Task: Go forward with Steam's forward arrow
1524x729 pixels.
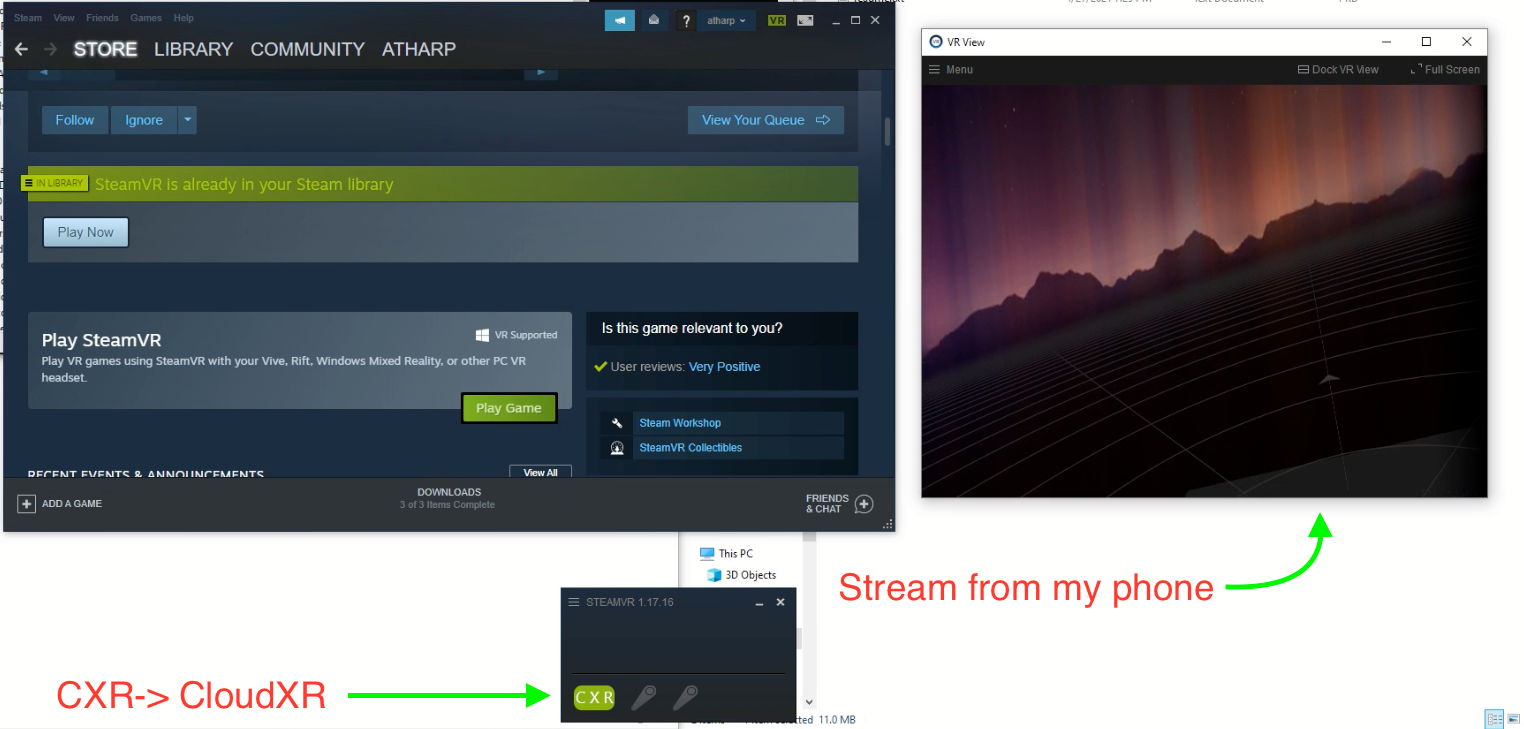Action: [x=50, y=49]
